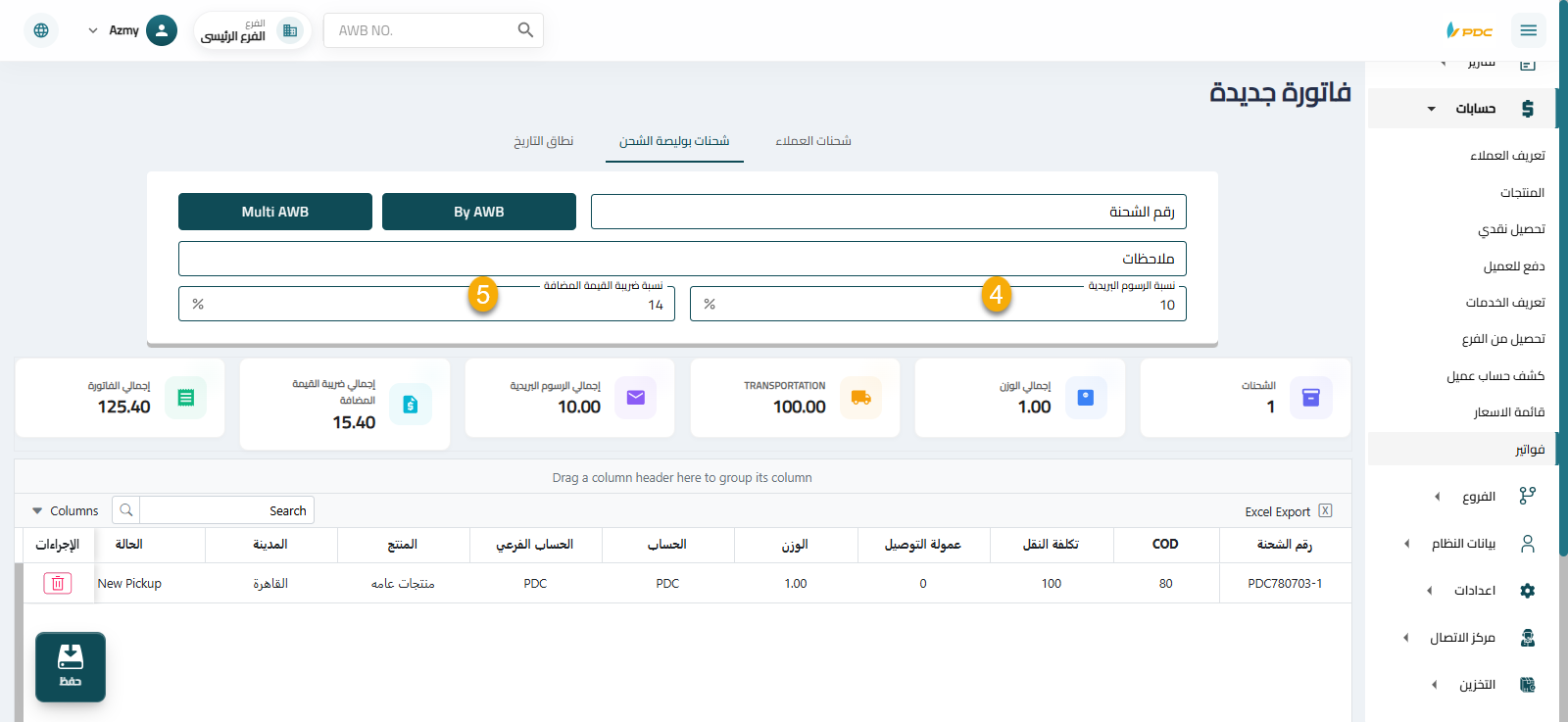
Task: Click the invoice total green icon
Action: coord(185,398)
